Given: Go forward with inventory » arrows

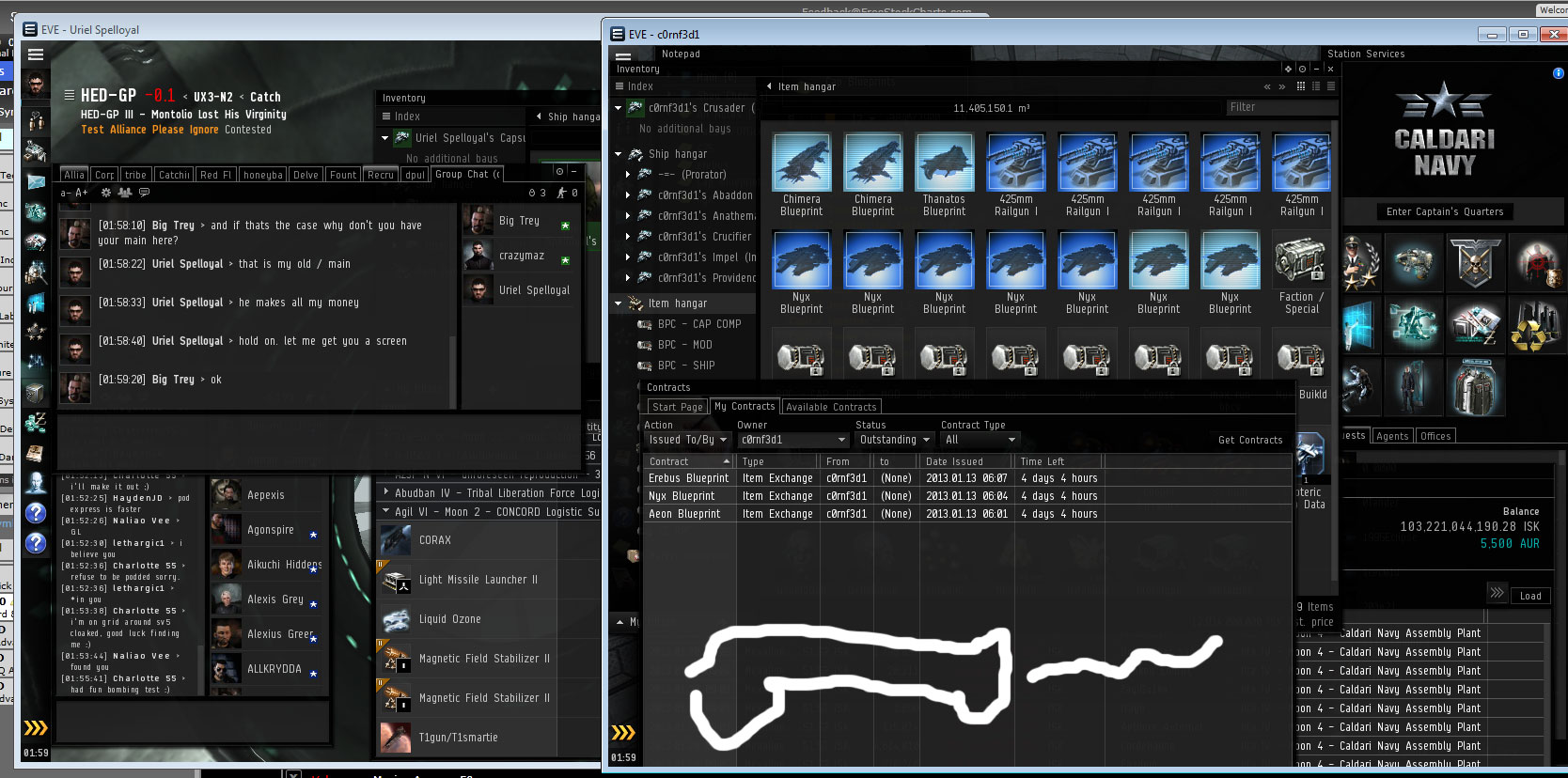Looking at the screenshot, I should point(1281,86).
